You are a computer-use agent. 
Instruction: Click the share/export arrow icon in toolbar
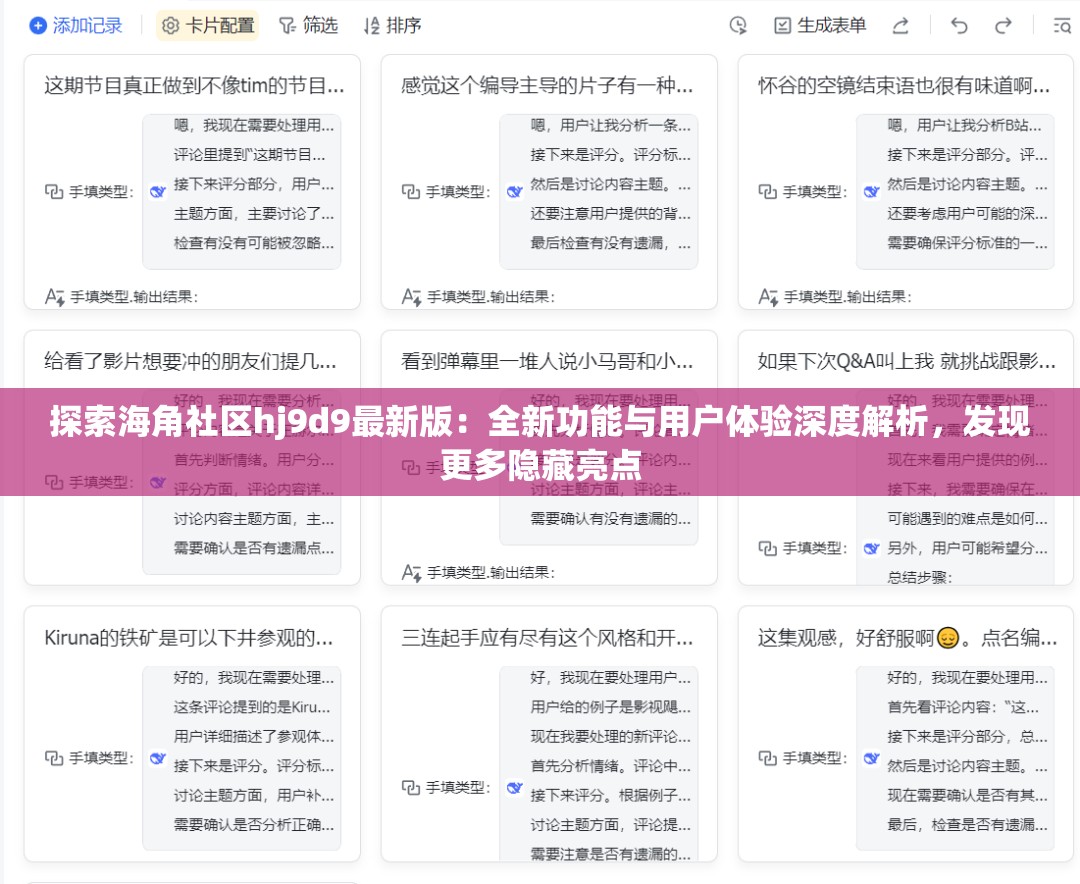click(x=899, y=27)
